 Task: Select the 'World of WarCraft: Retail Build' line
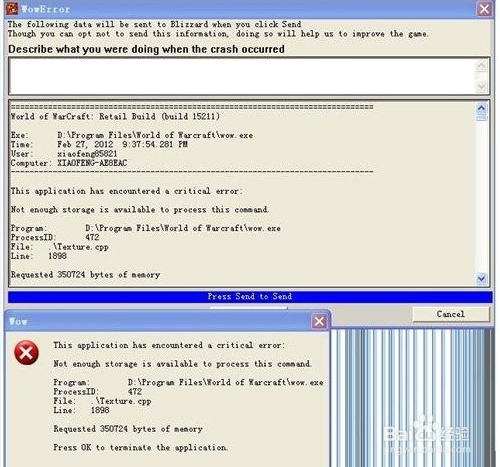coord(115,116)
